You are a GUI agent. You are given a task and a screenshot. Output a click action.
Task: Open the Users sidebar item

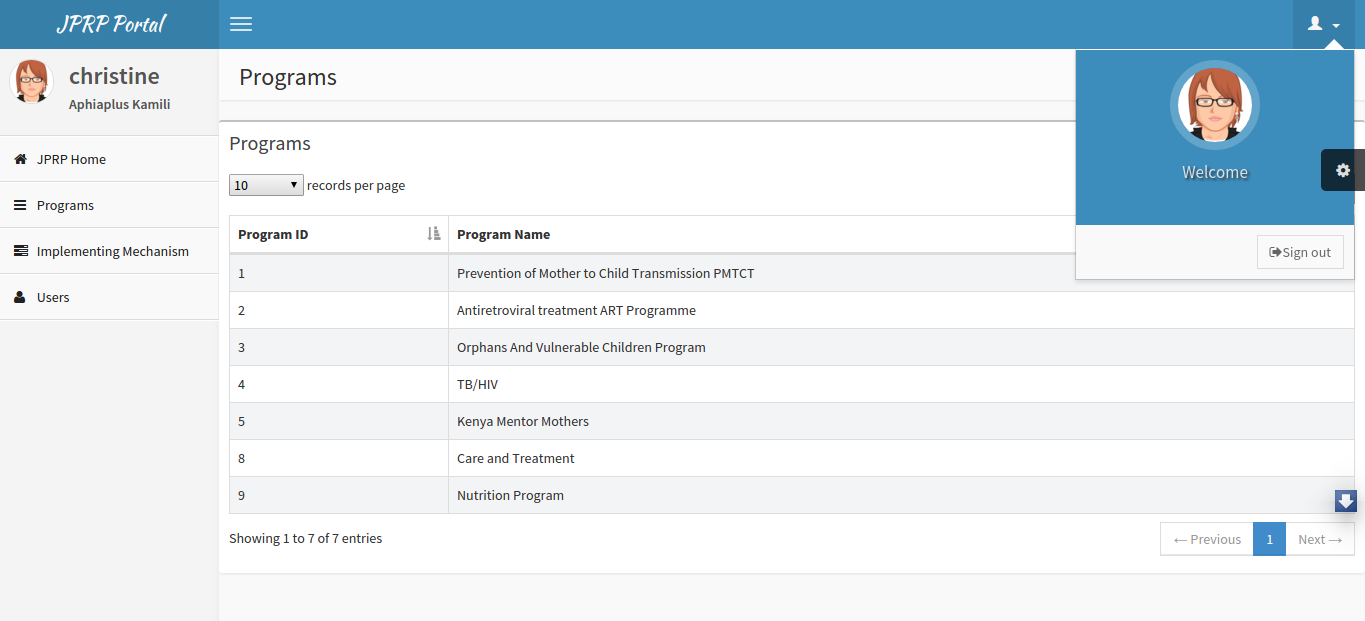[x=109, y=297]
